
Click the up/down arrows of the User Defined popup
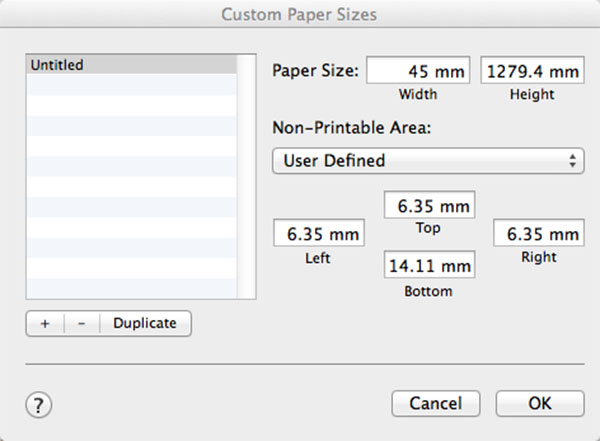(x=572, y=160)
